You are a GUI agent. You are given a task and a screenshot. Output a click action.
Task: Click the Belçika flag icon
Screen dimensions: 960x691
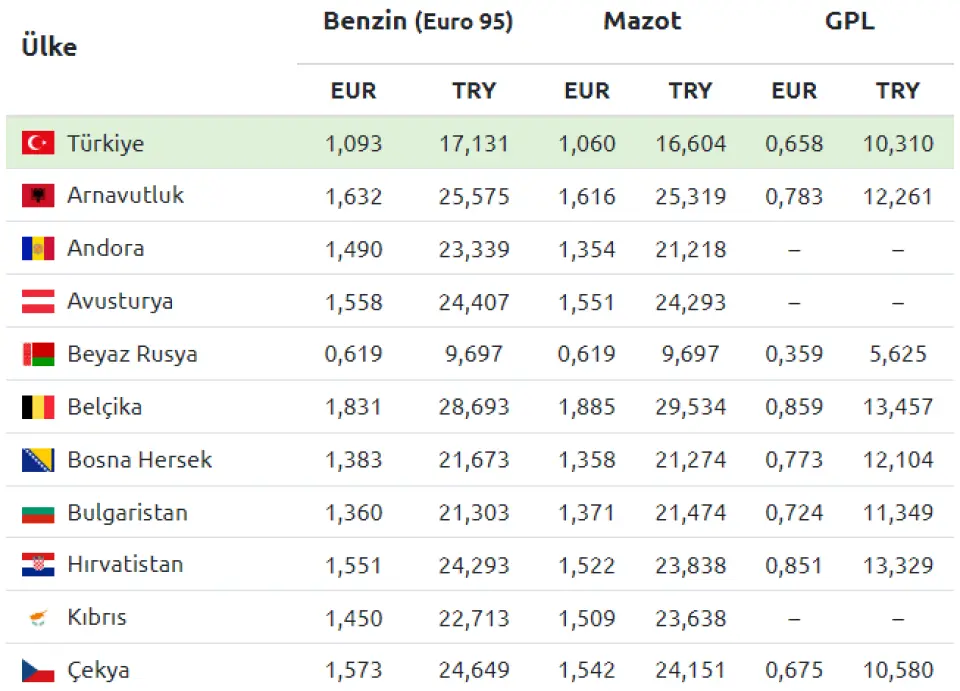tap(38, 407)
